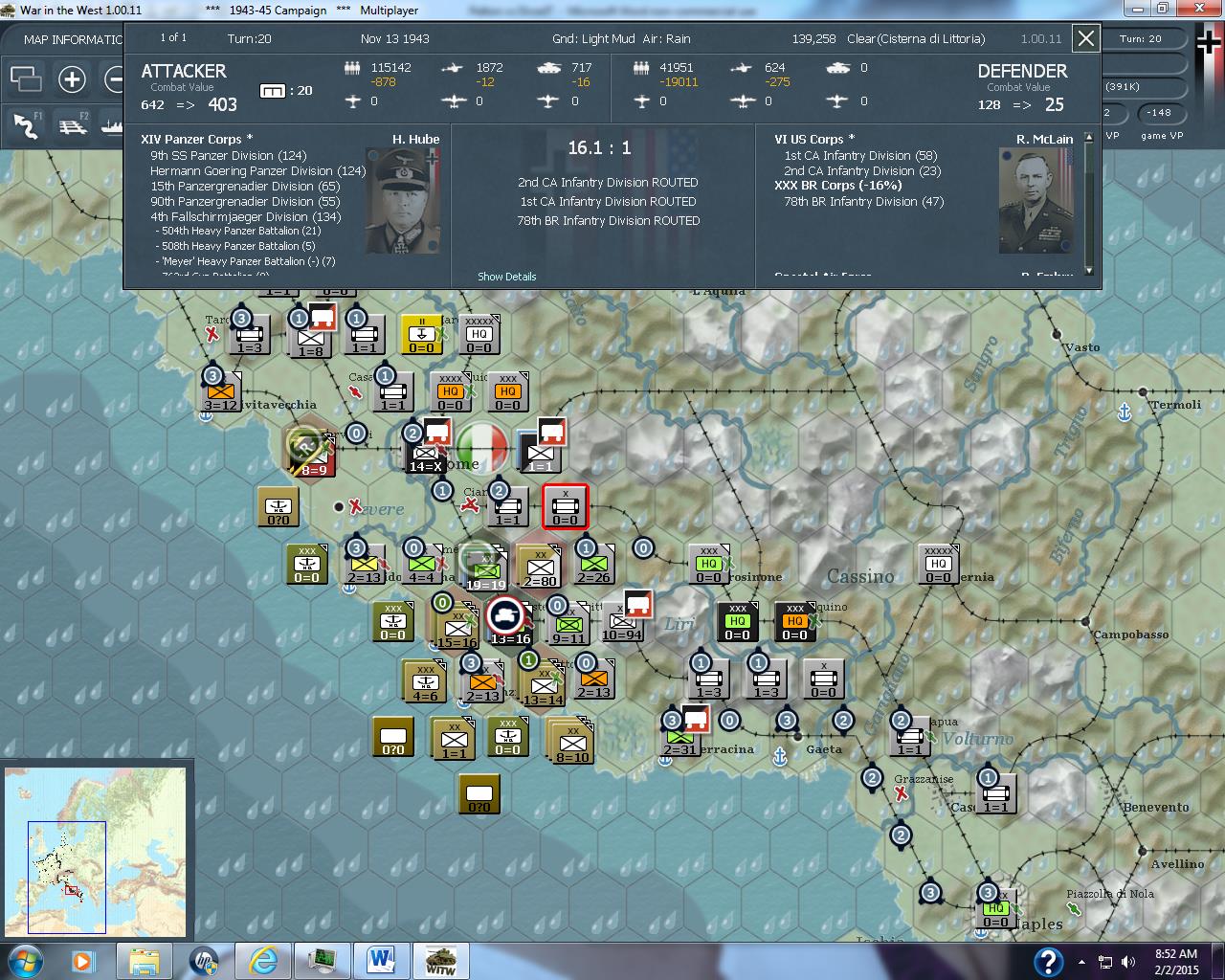Screen dimensions: 1225x980
Task: Open Microsoft Word from taskbar
Action: pos(381,960)
